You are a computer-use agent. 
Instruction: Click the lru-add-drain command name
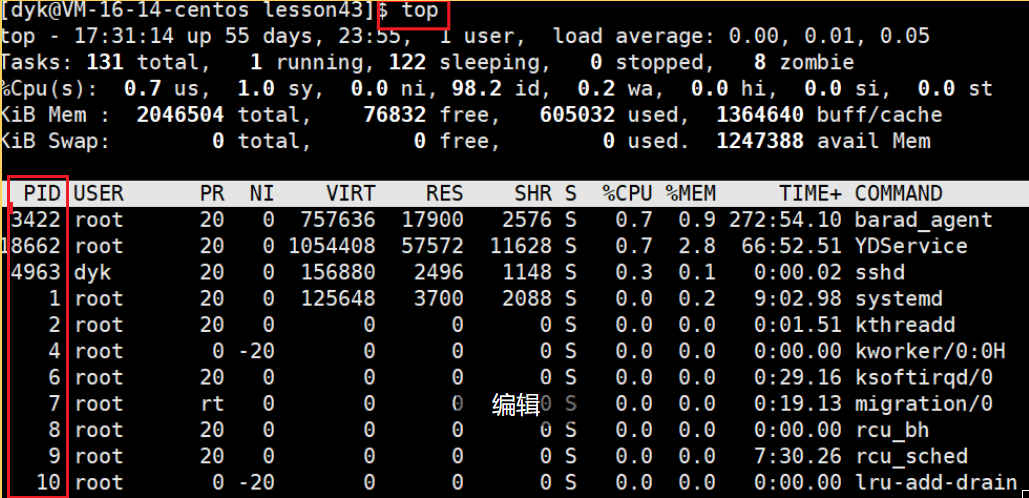coord(936,482)
